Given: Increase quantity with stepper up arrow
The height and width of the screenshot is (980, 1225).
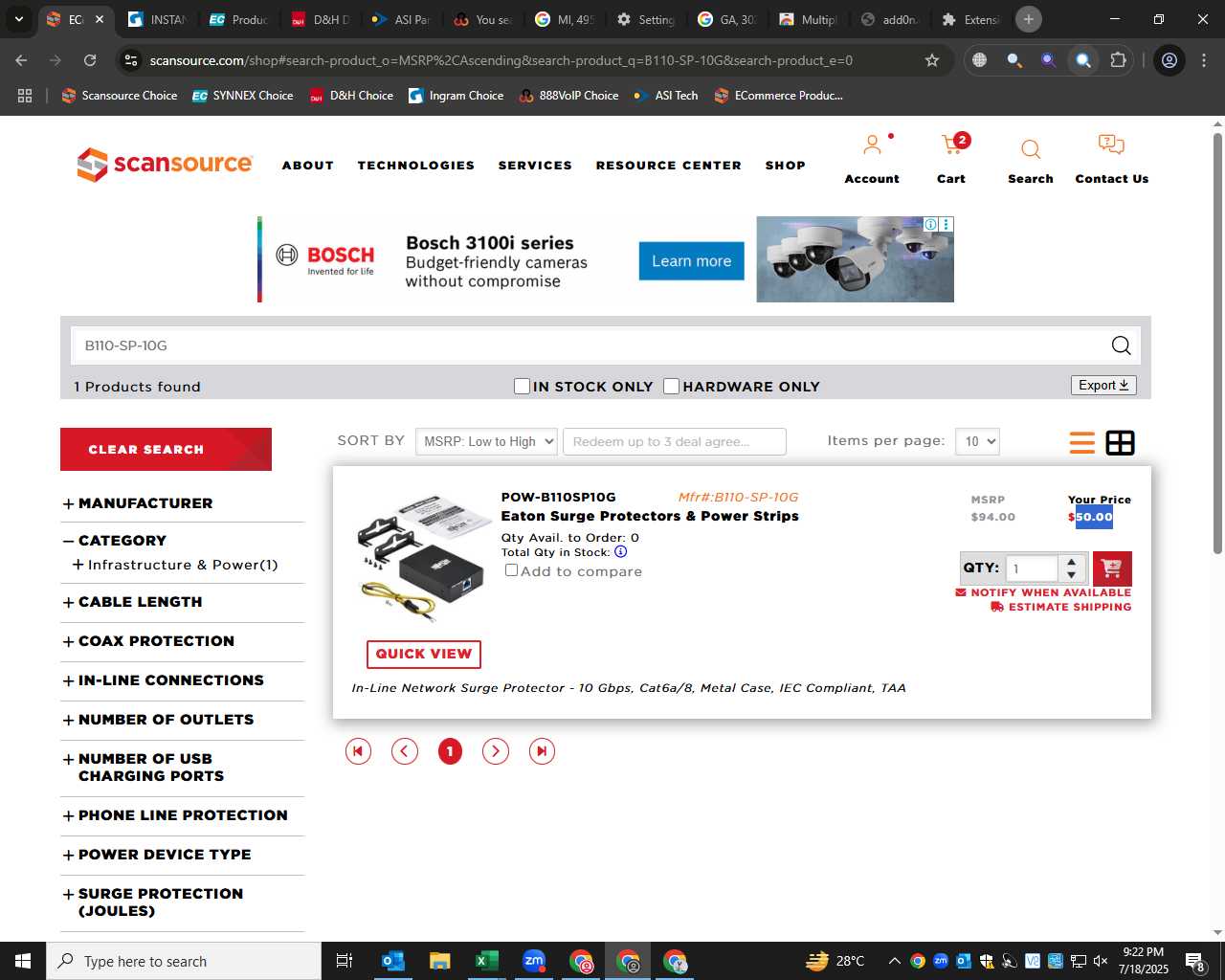Looking at the screenshot, I should point(1072,562).
